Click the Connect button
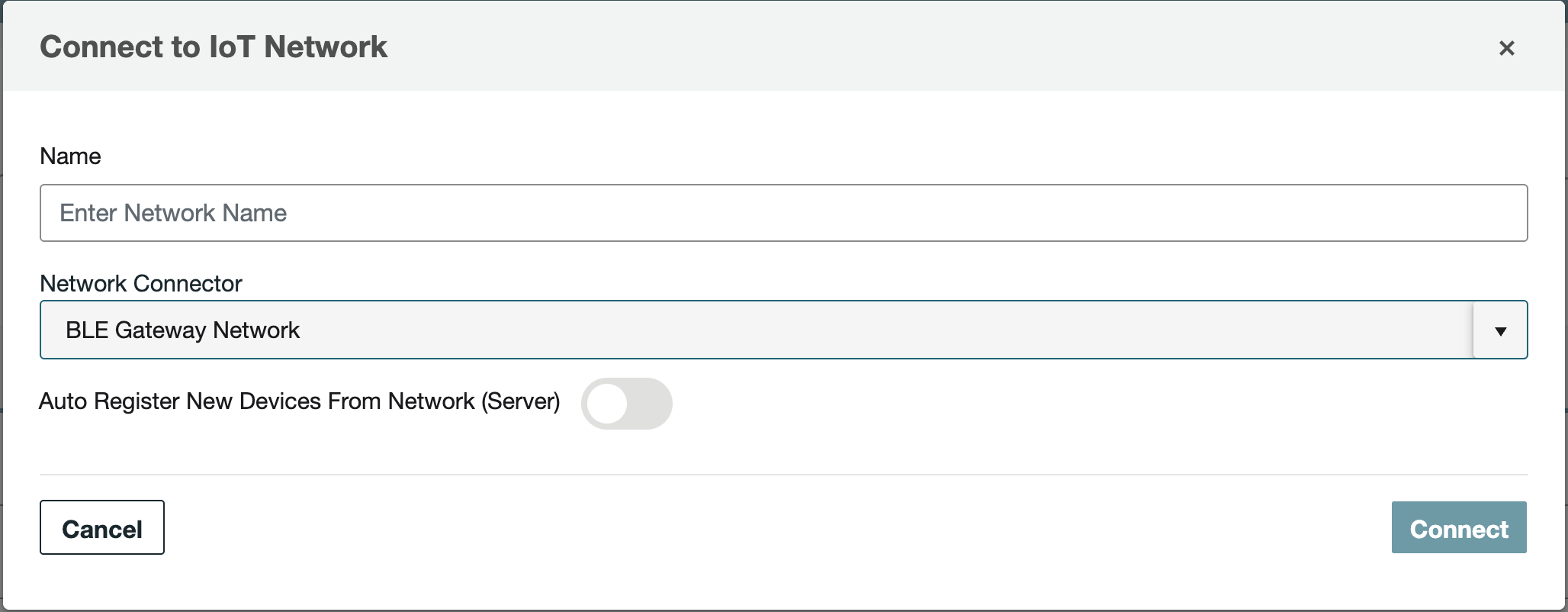 click(1458, 528)
